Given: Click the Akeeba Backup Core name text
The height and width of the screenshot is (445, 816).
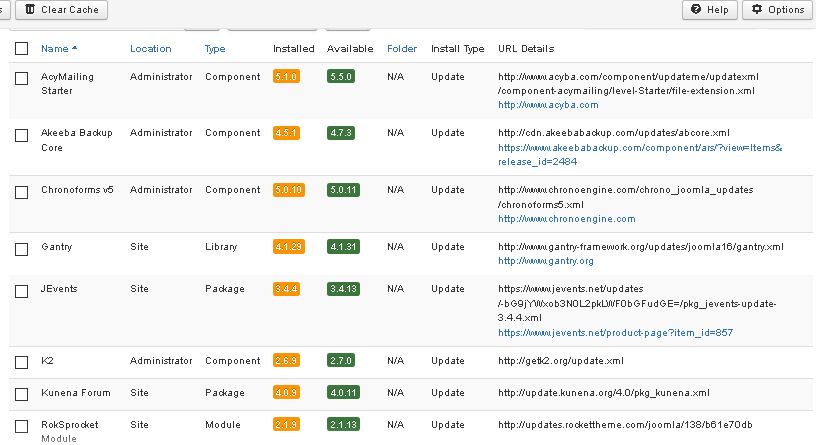Looking at the screenshot, I should 76,140.
